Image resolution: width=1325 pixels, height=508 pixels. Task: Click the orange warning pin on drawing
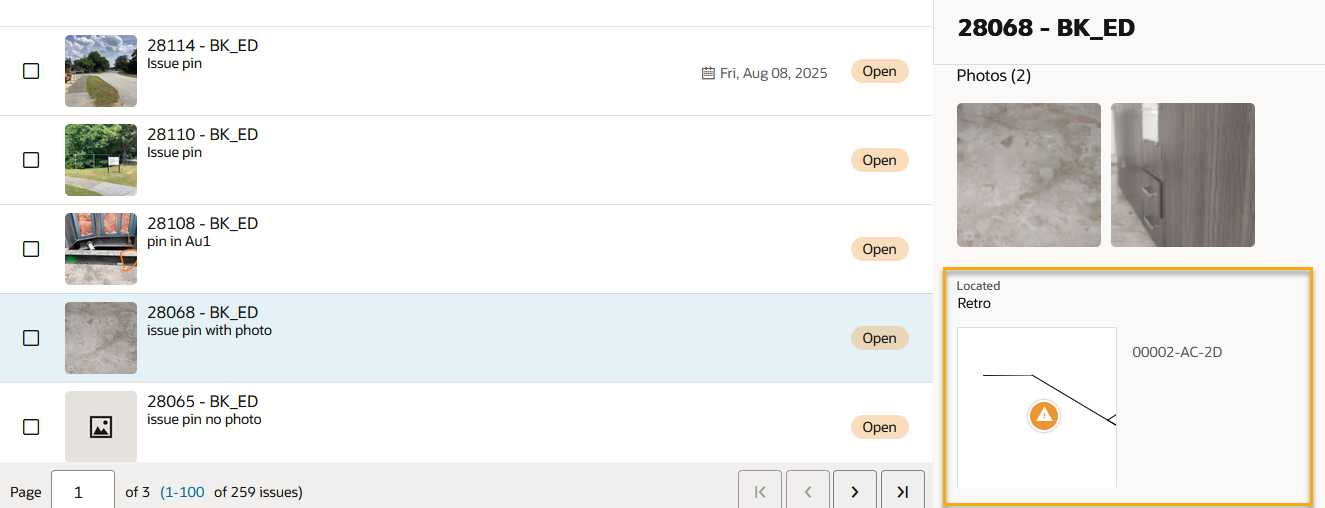tap(1044, 414)
